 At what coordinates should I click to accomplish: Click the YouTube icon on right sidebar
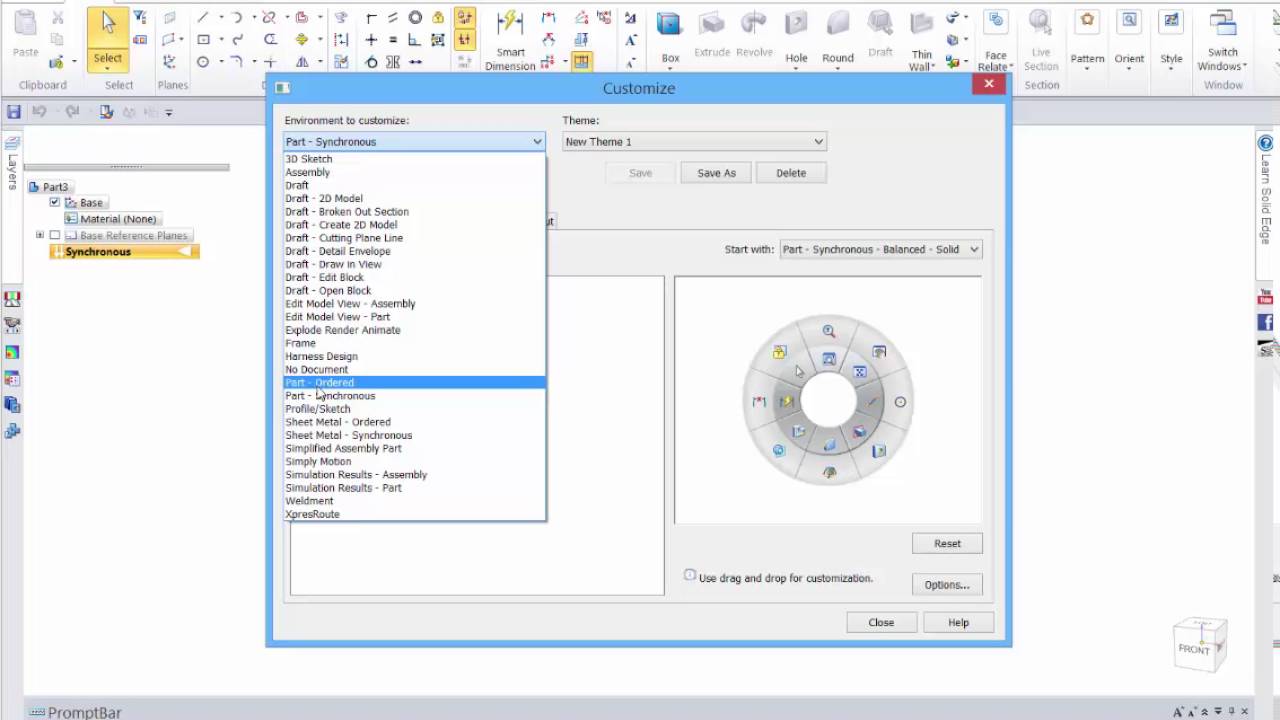[x=1266, y=298]
